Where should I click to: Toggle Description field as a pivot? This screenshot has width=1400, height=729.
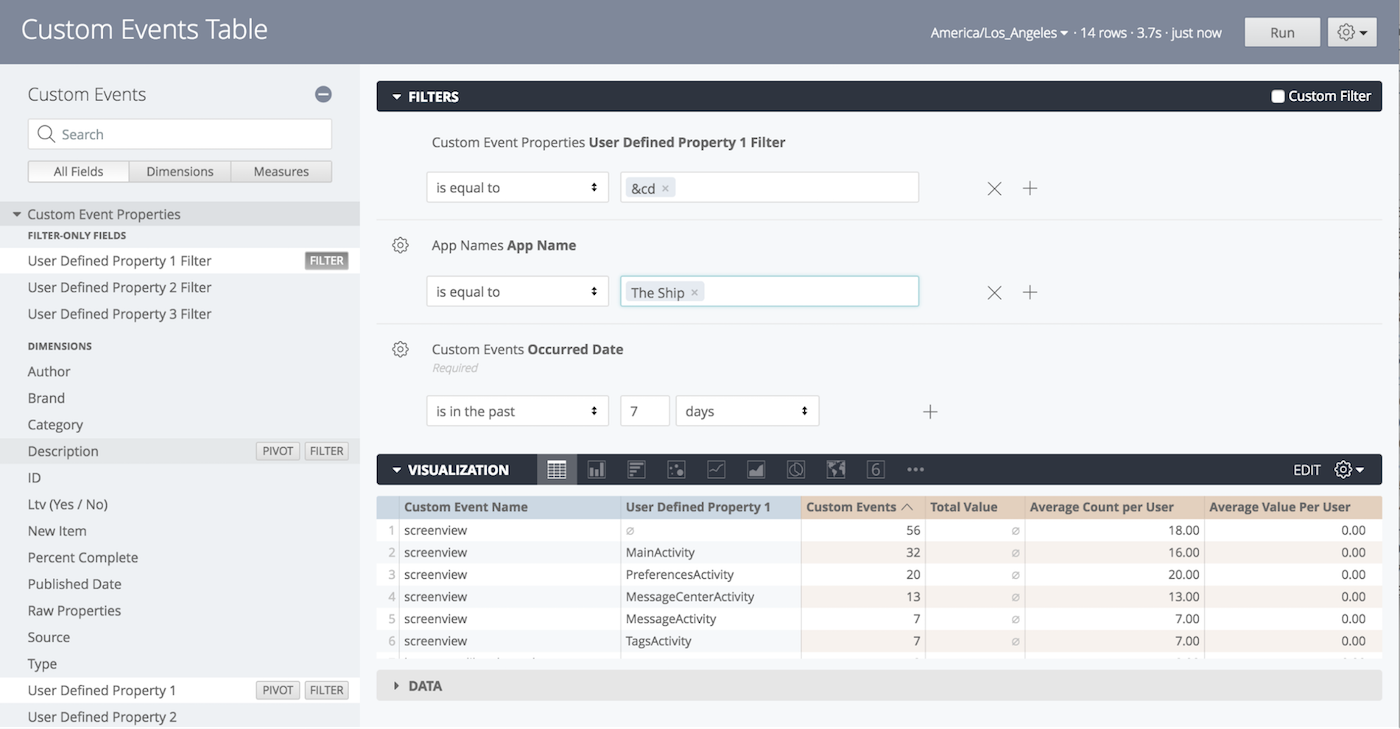[x=277, y=450]
